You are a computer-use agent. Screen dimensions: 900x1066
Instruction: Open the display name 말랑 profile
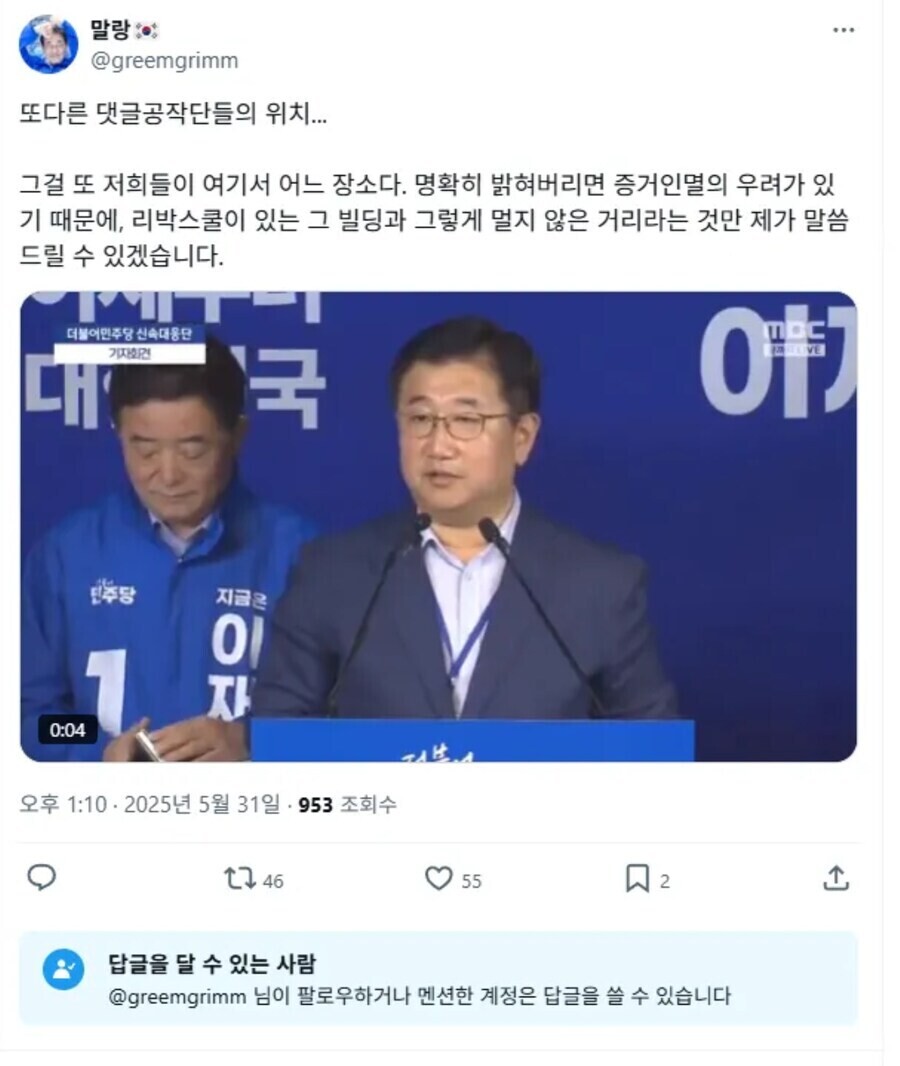click(x=109, y=29)
